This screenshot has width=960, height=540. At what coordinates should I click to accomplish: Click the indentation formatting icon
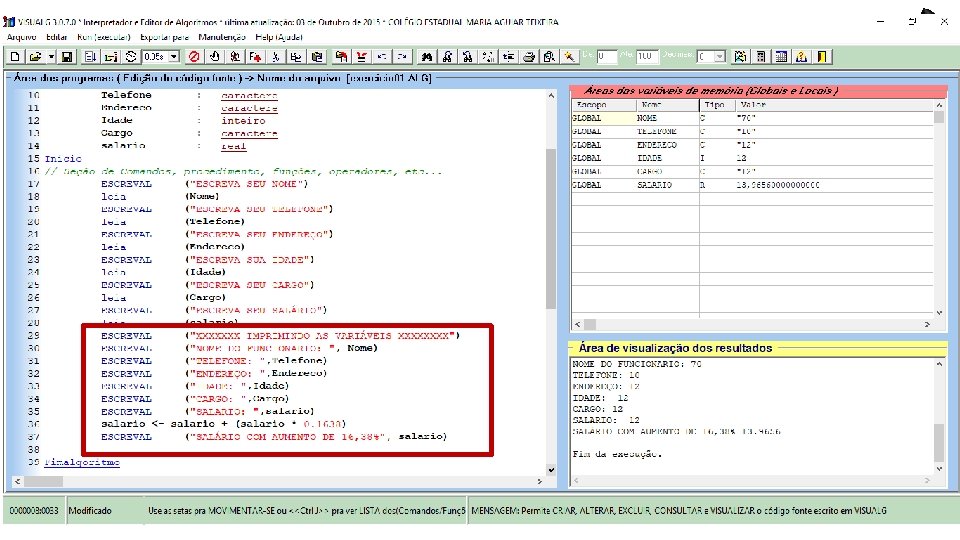click(x=508, y=56)
